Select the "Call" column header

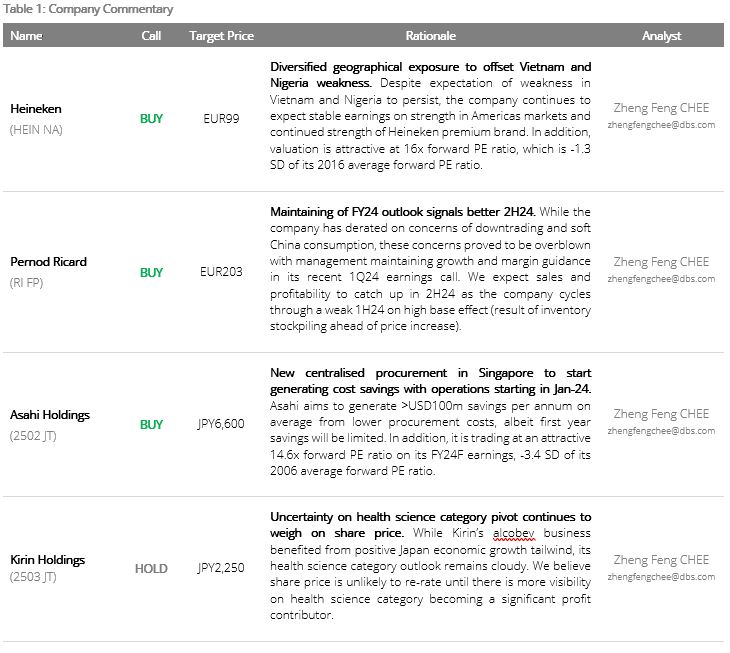151,36
